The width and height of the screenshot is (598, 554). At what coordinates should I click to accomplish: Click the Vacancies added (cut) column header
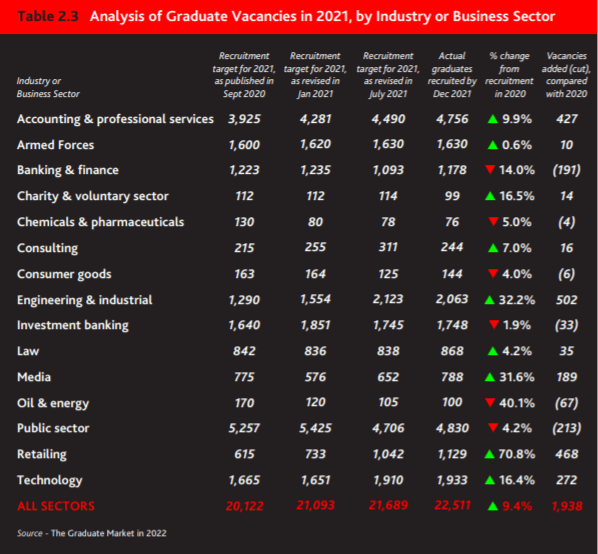[x=566, y=75]
